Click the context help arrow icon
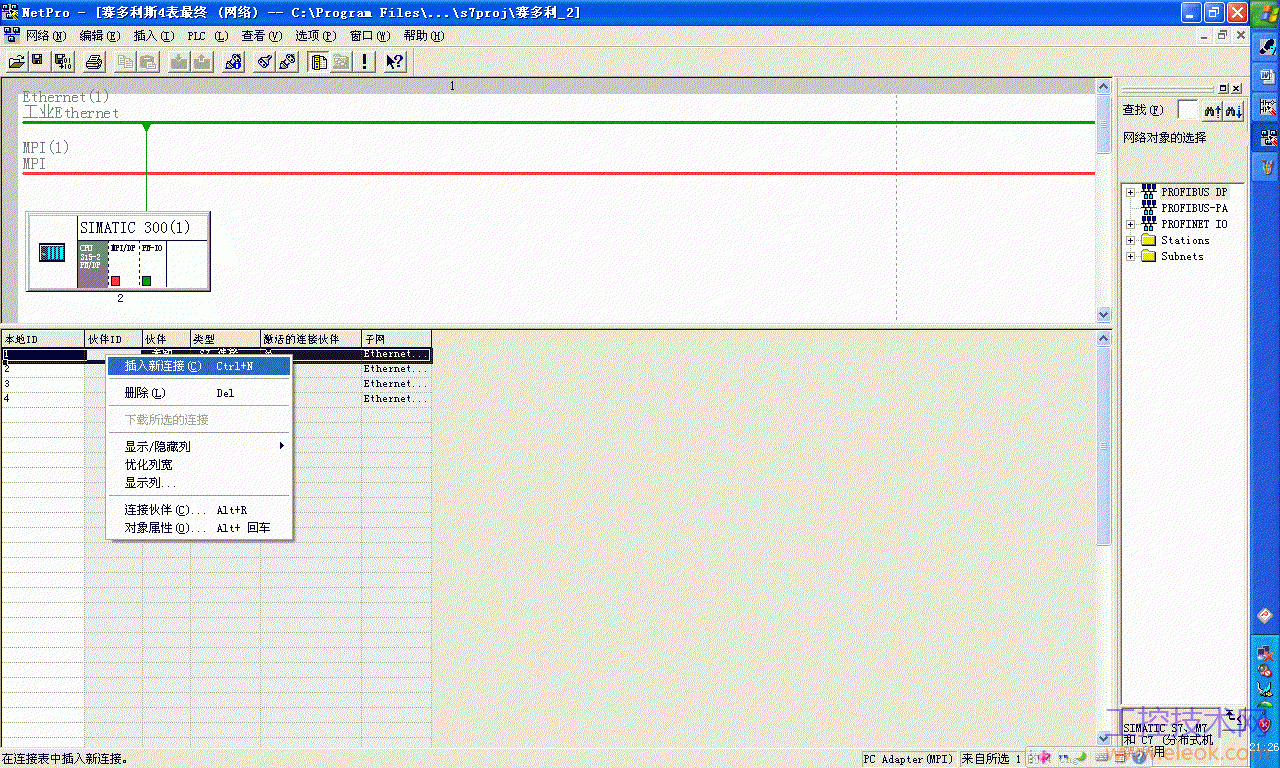Viewport: 1280px width, 768px height. [395, 62]
